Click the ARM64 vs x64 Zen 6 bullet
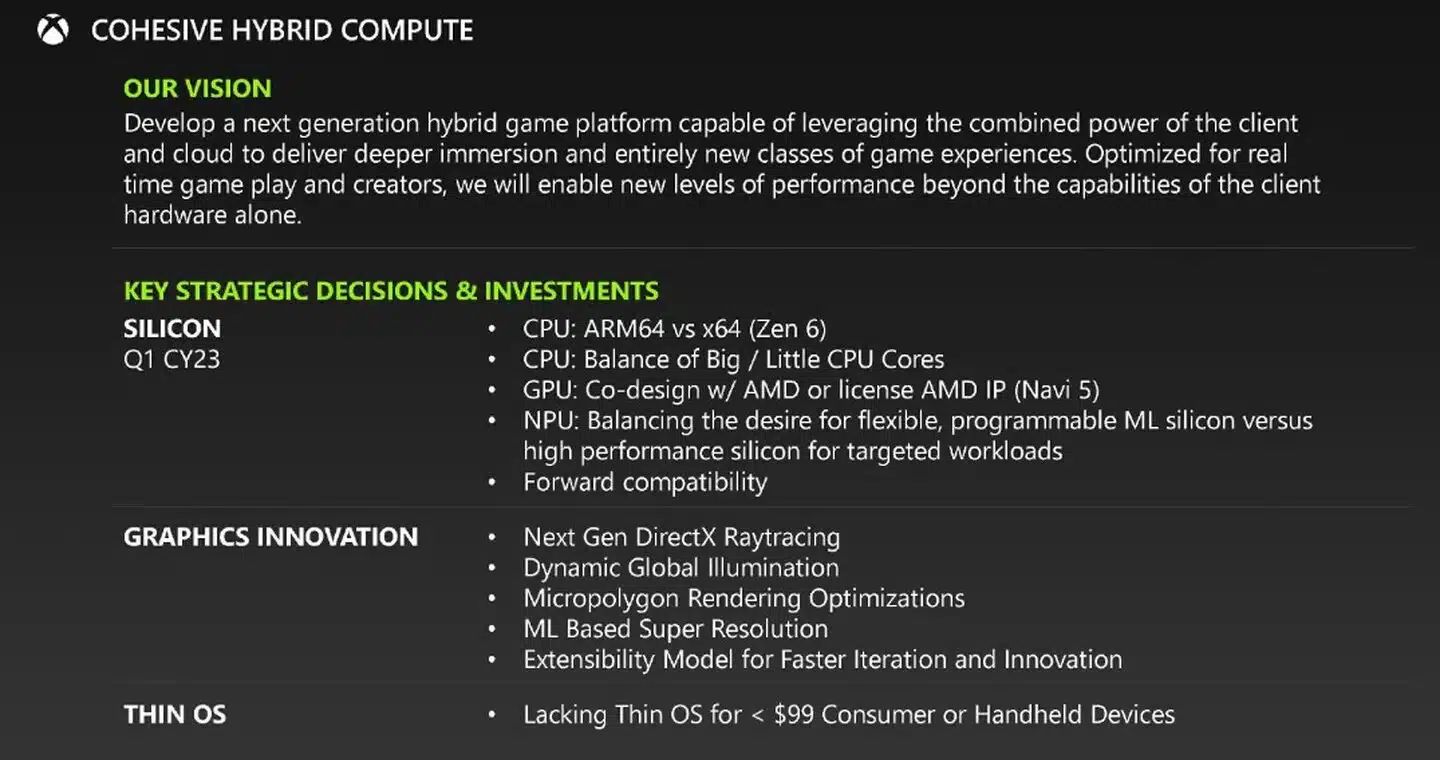Viewport: 1440px width, 760px height. (675, 328)
